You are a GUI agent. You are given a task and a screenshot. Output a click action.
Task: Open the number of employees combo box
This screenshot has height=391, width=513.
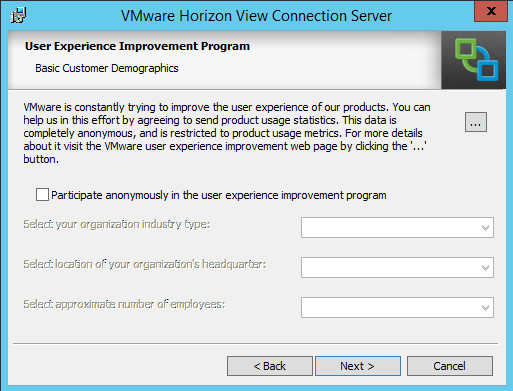click(x=397, y=307)
